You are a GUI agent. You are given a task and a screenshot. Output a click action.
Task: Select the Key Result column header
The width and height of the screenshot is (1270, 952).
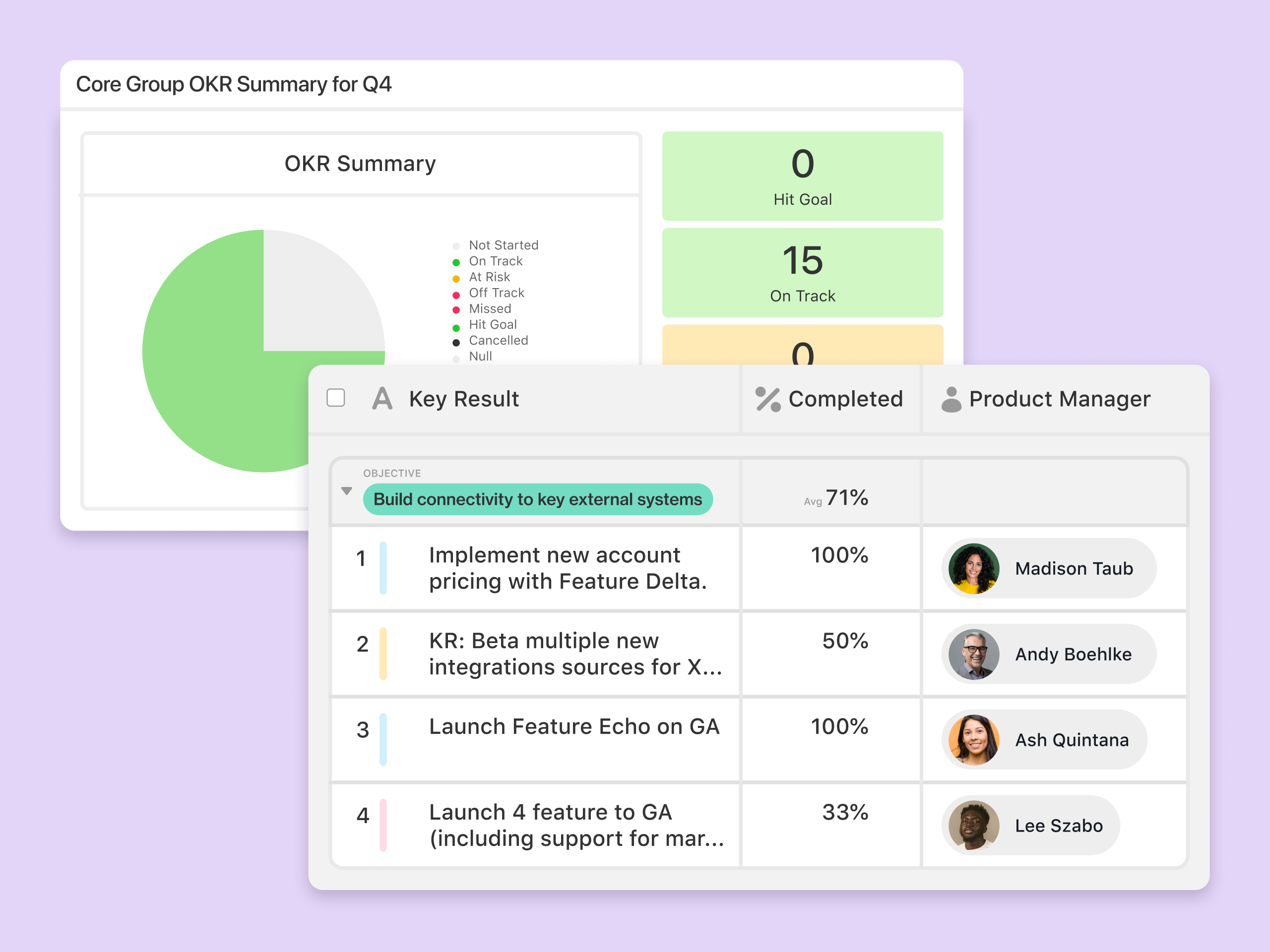coord(464,399)
